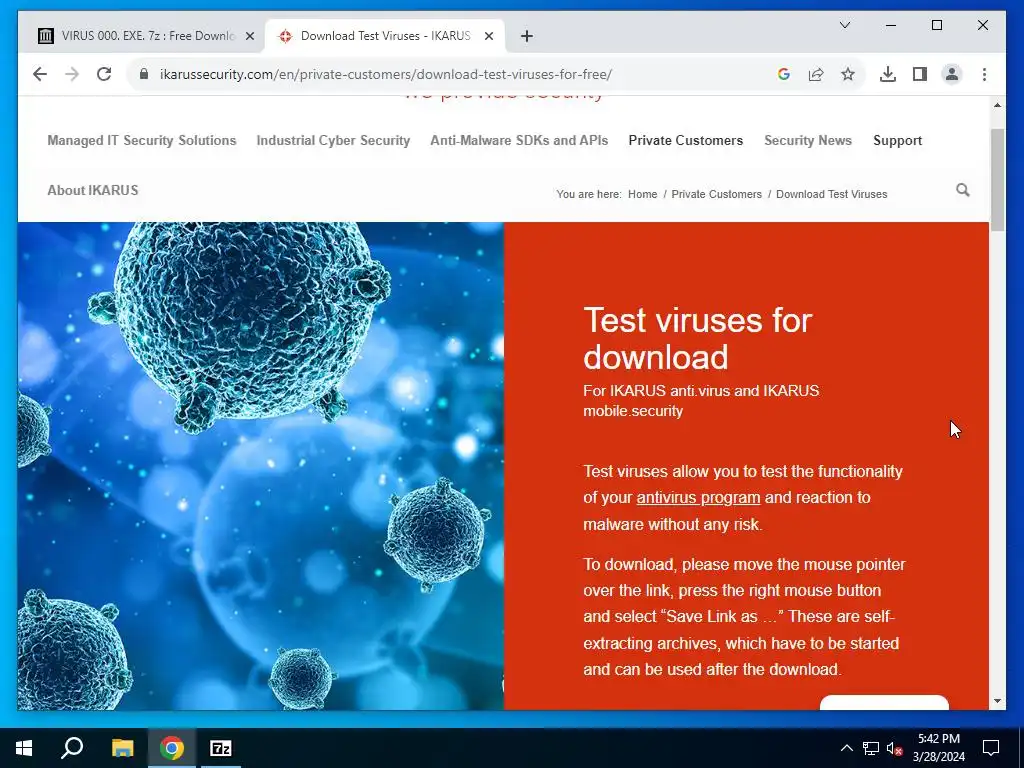This screenshot has width=1024, height=768.
Task: Open the Windows Start menu
Action: click(24, 748)
